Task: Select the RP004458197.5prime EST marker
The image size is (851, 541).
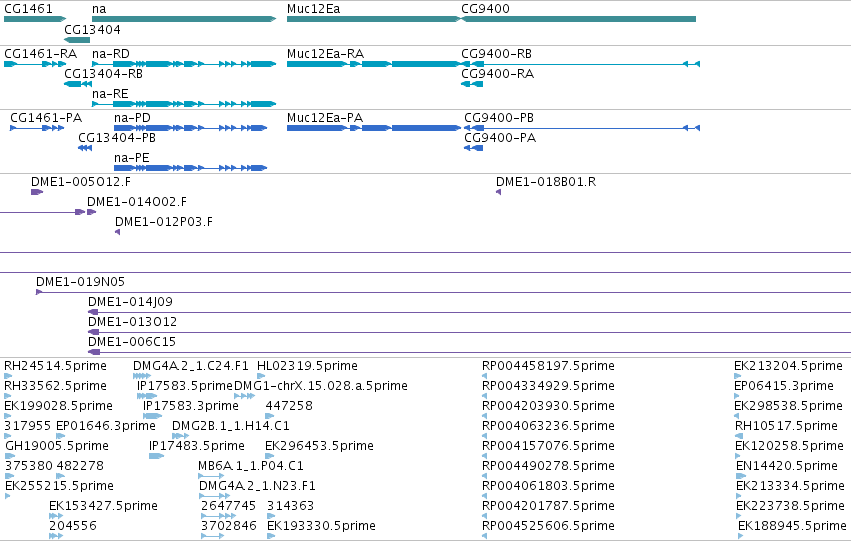Action: (484, 376)
